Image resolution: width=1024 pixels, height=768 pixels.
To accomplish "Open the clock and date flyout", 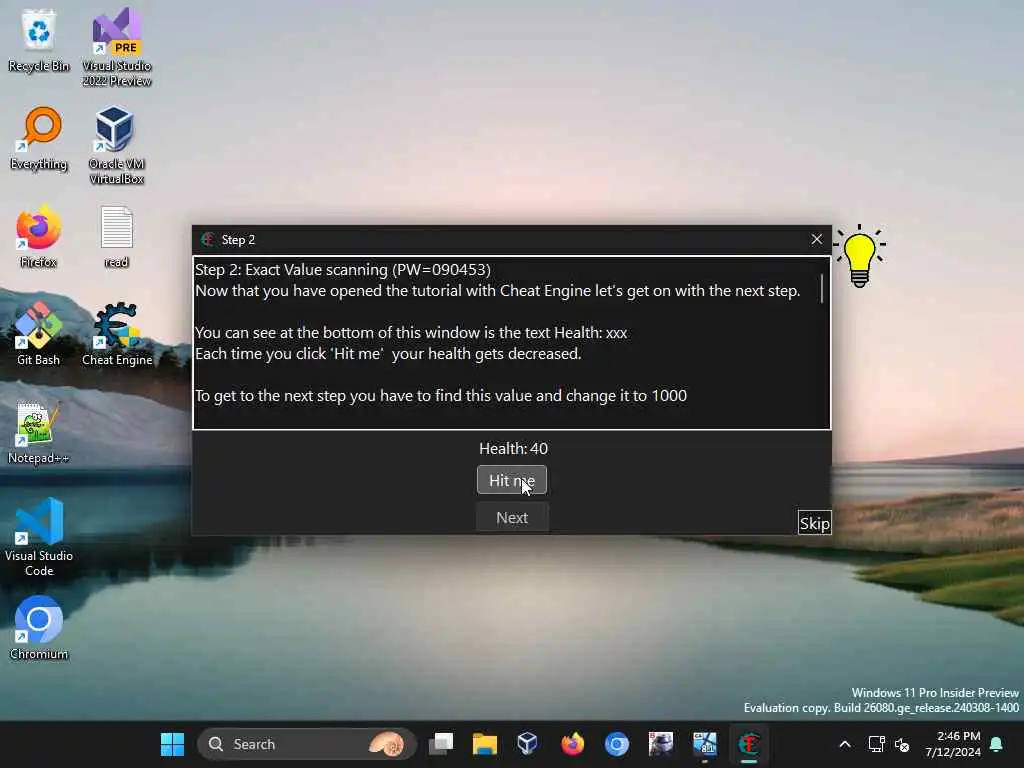I will [x=952, y=744].
